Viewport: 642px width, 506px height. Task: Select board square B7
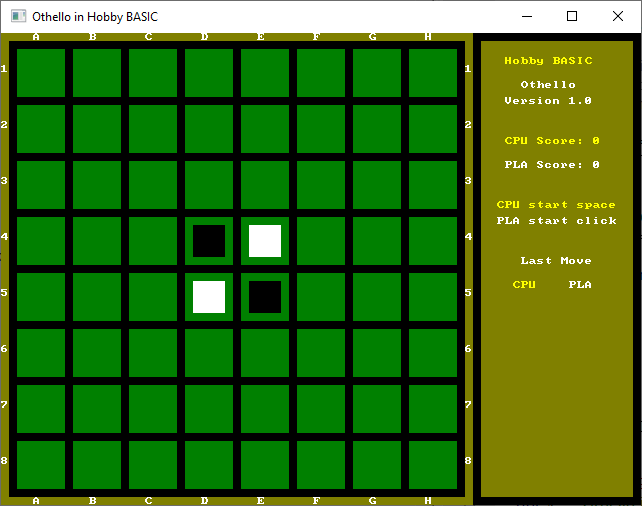(97, 409)
